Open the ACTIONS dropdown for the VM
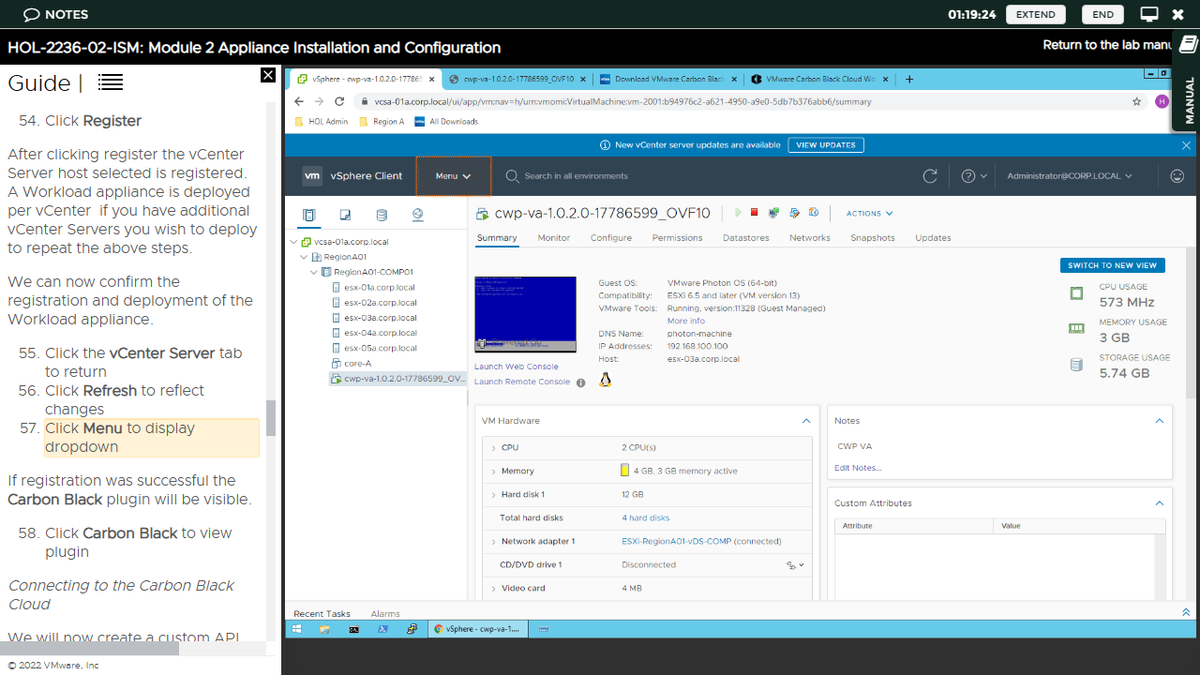The height and width of the screenshot is (675, 1200). pyautogui.click(x=869, y=213)
